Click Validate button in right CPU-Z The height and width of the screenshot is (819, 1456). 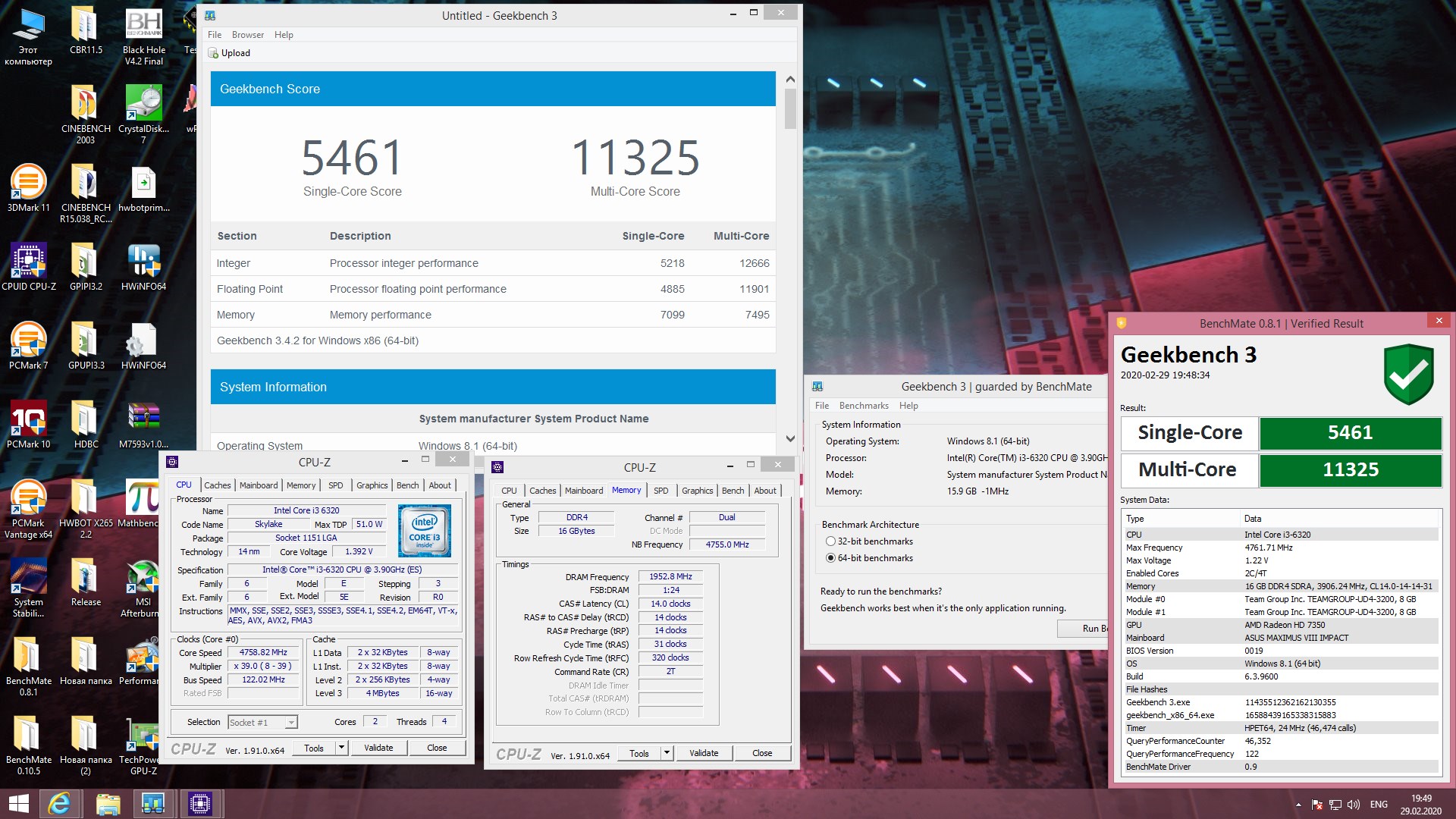click(704, 753)
